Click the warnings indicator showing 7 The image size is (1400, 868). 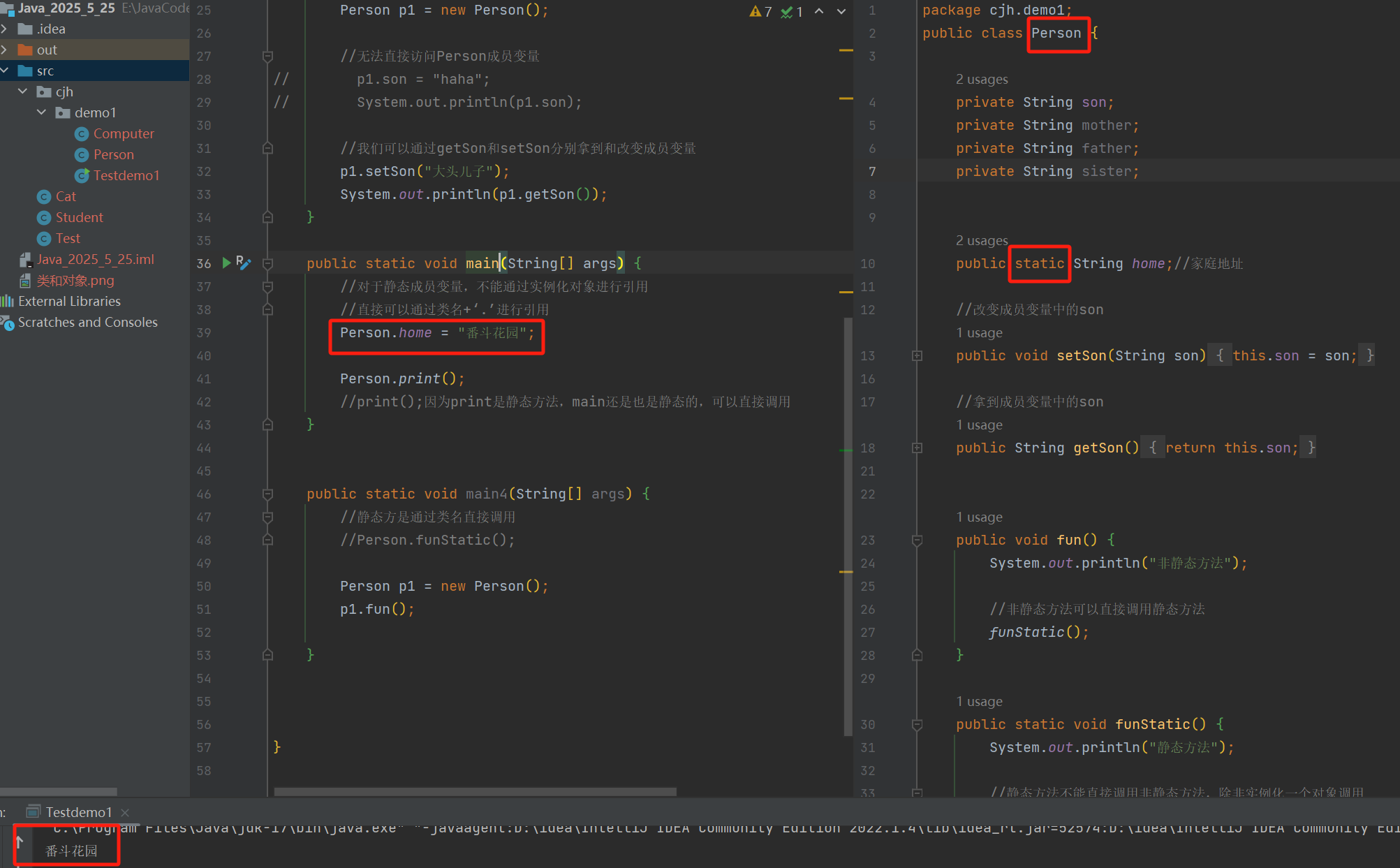[x=760, y=11]
